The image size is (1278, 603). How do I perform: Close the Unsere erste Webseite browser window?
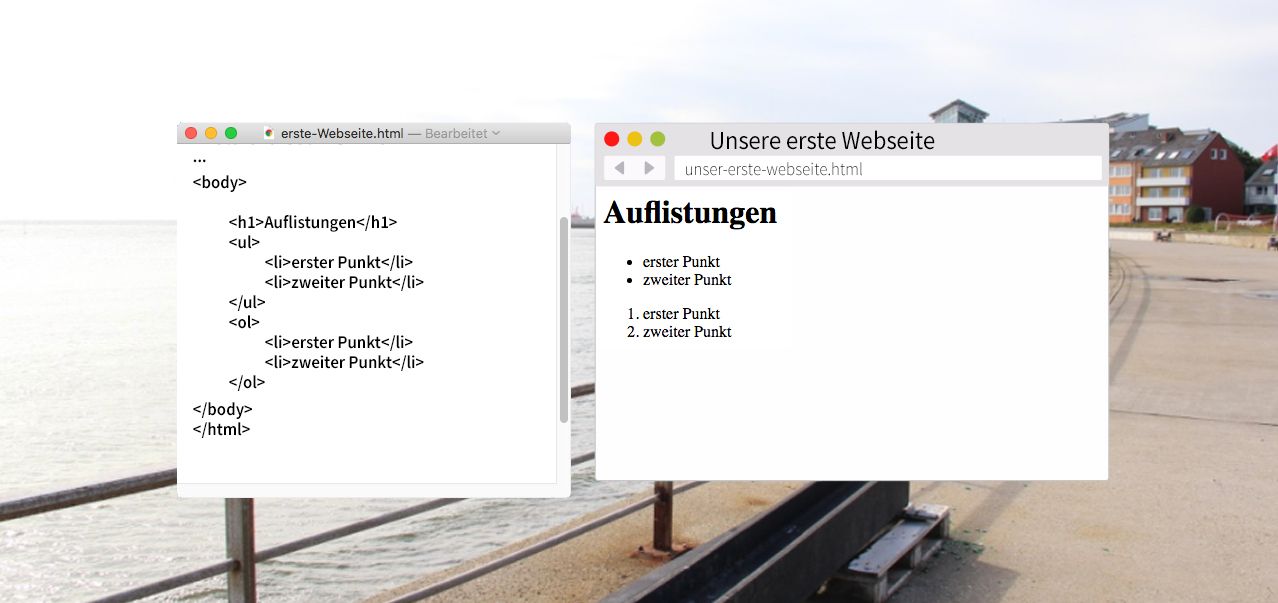(x=612, y=139)
